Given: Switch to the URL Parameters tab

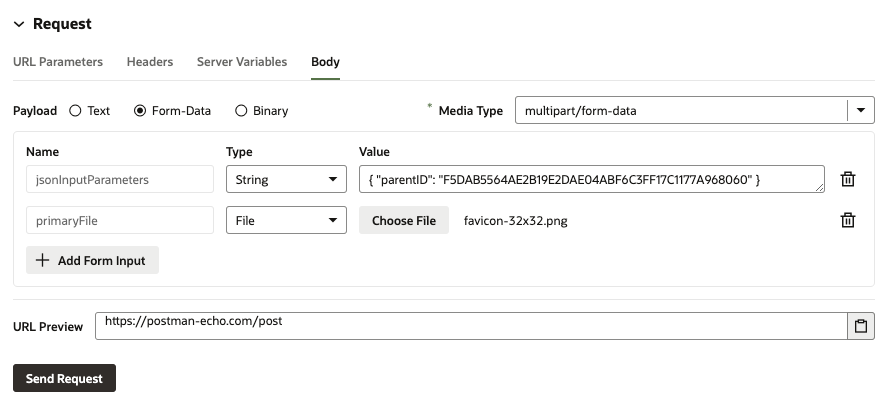Looking at the screenshot, I should click(x=58, y=62).
